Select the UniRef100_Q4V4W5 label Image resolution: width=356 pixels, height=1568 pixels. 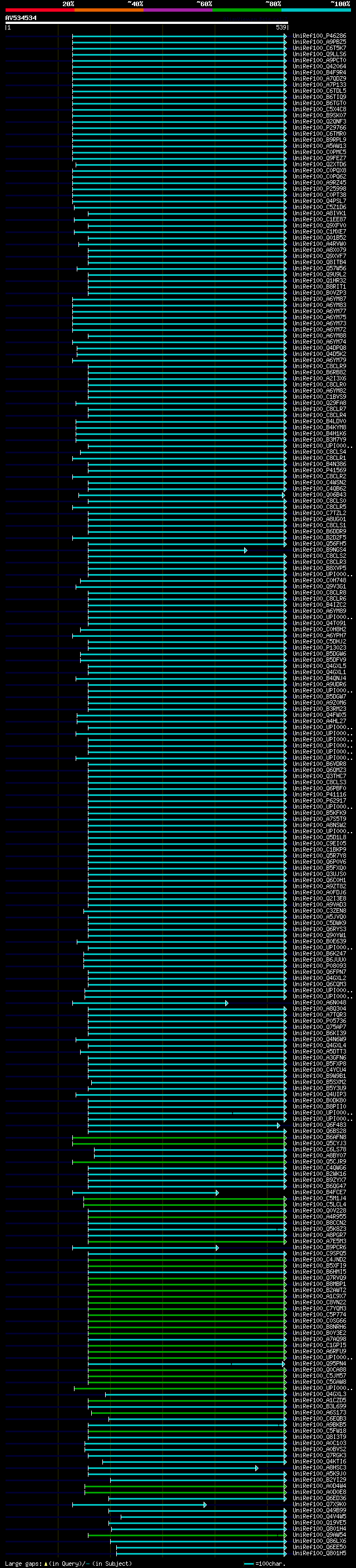click(x=319, y=1517)
